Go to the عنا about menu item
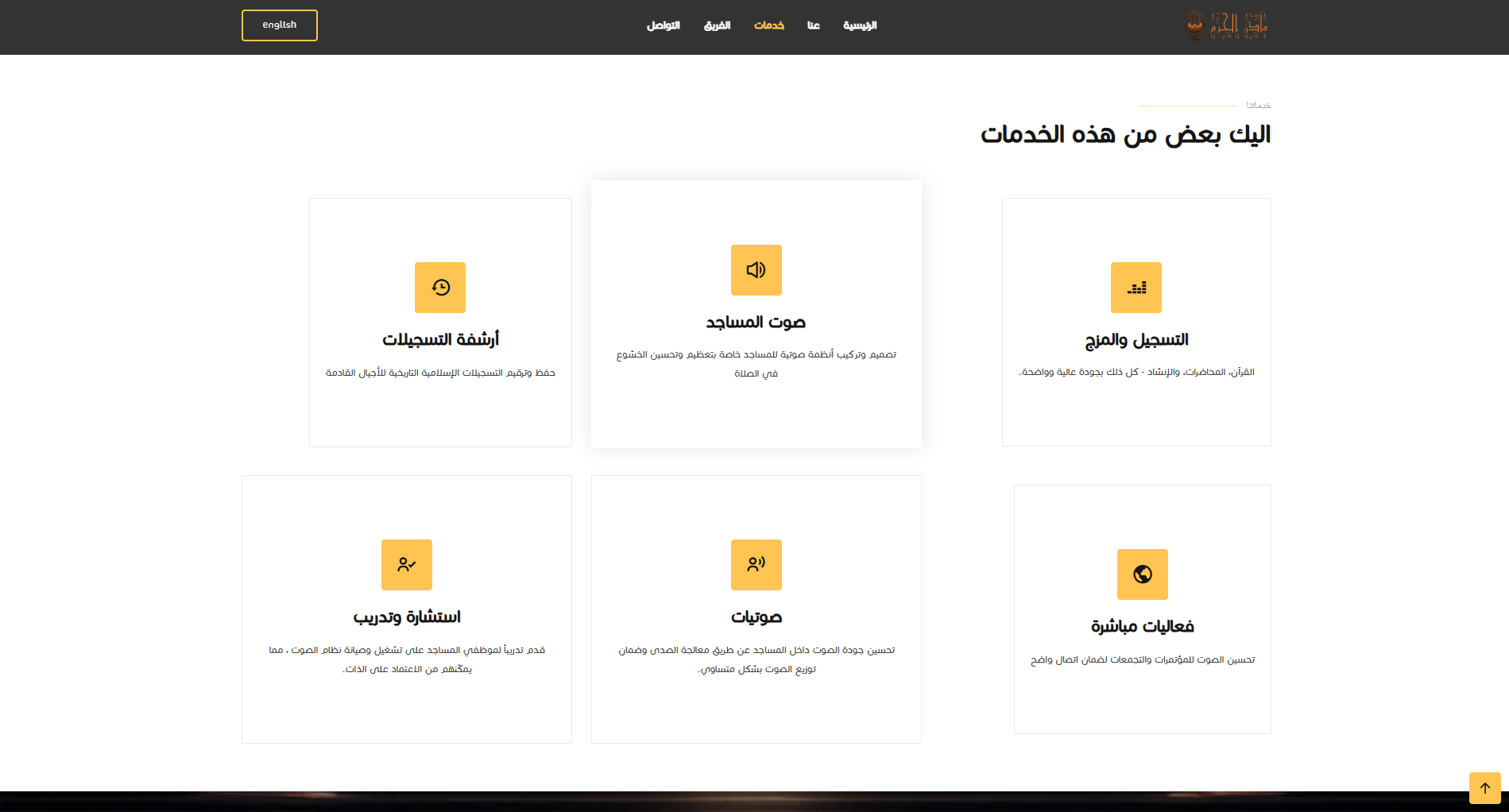 coord(814,25)
